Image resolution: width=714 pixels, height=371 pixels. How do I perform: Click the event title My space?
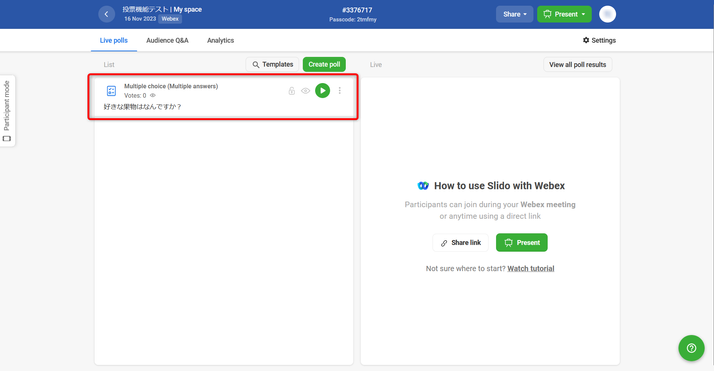tap(187, 9)
